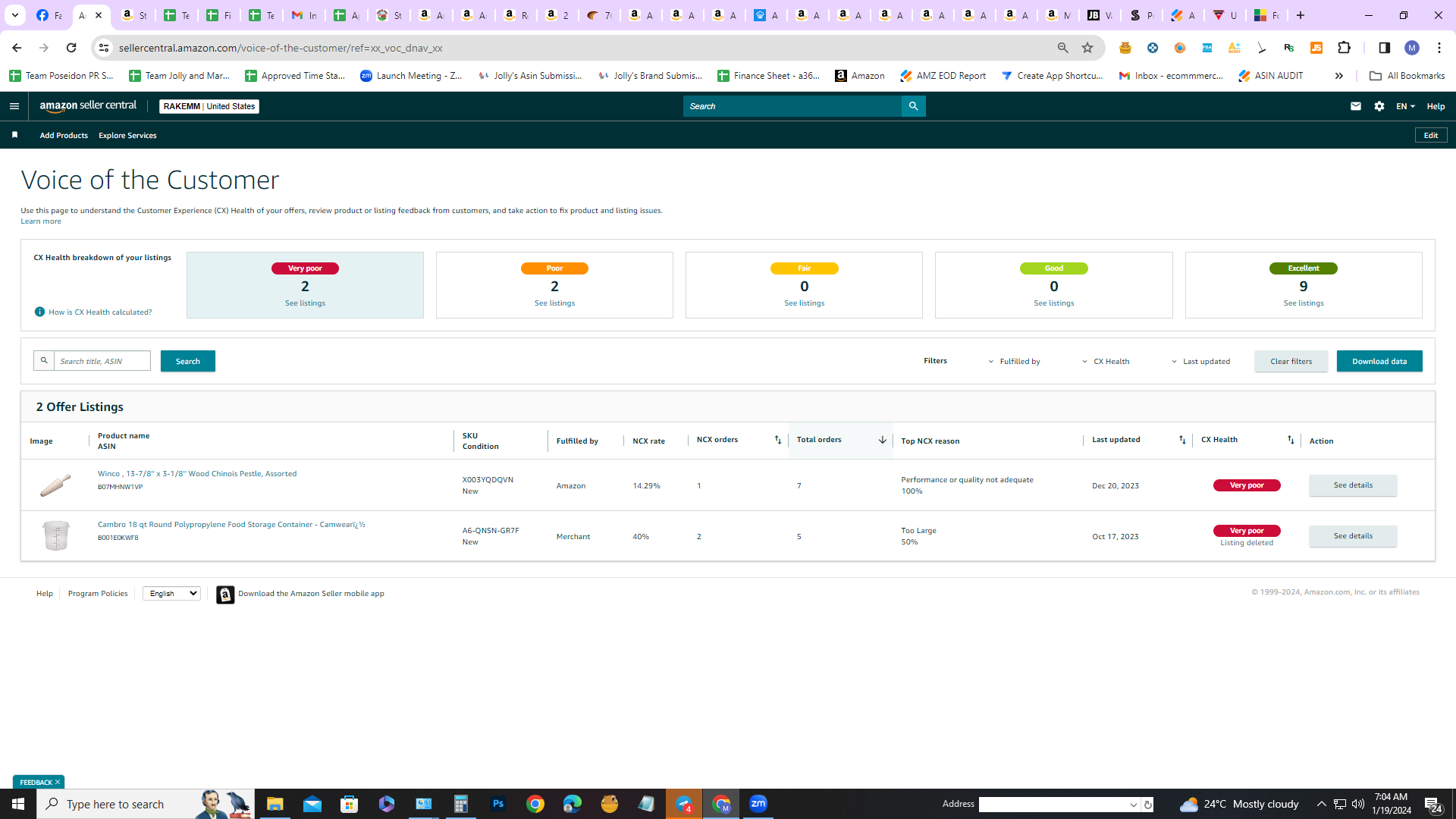1456x819 pixels.
Task: Open the EN language dropdown in header
Action: point(1405,106)
